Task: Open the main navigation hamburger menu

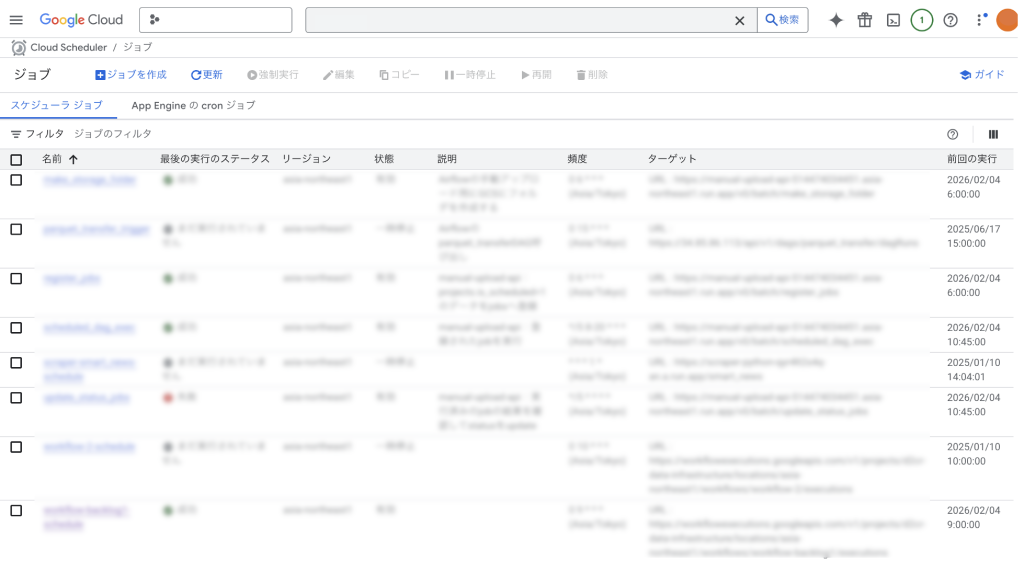Action: tap(16, 20)
